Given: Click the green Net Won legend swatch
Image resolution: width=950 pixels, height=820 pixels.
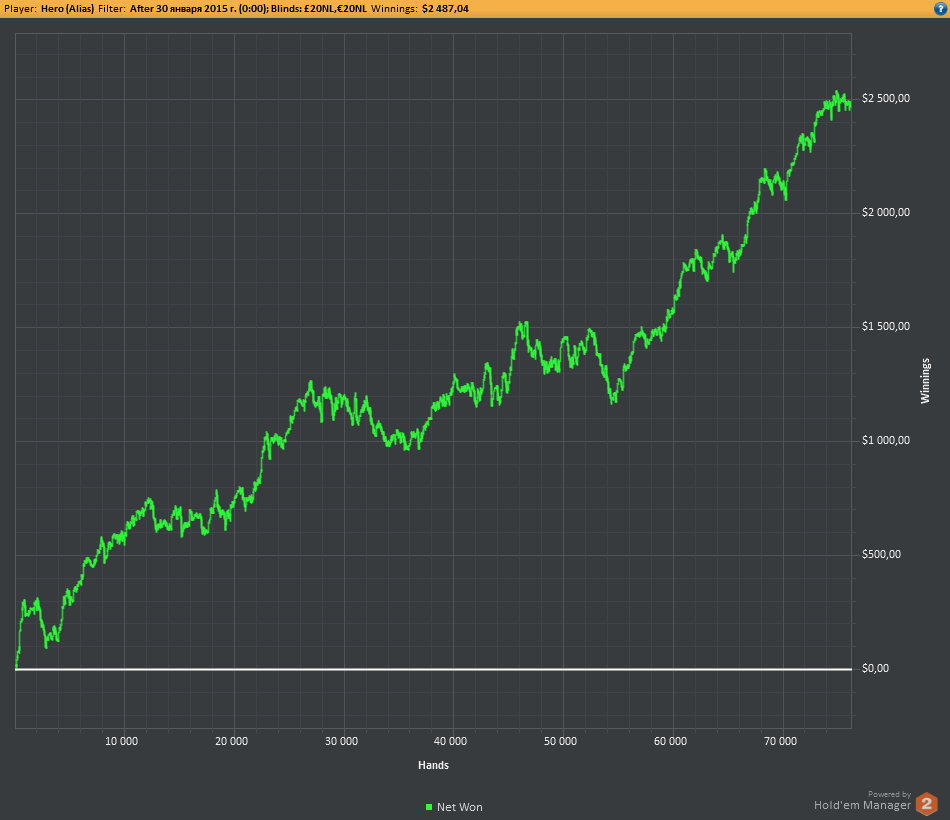Looking at the screenshot, I should coord(429,807).
